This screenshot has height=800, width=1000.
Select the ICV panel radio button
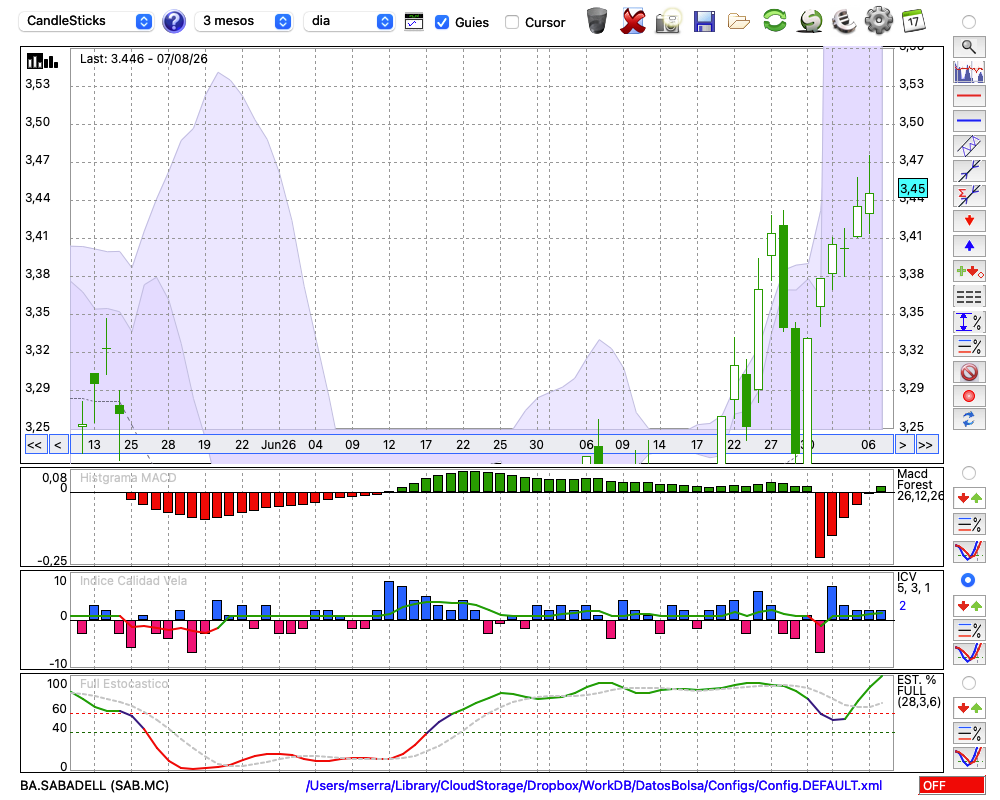point(968,581)
